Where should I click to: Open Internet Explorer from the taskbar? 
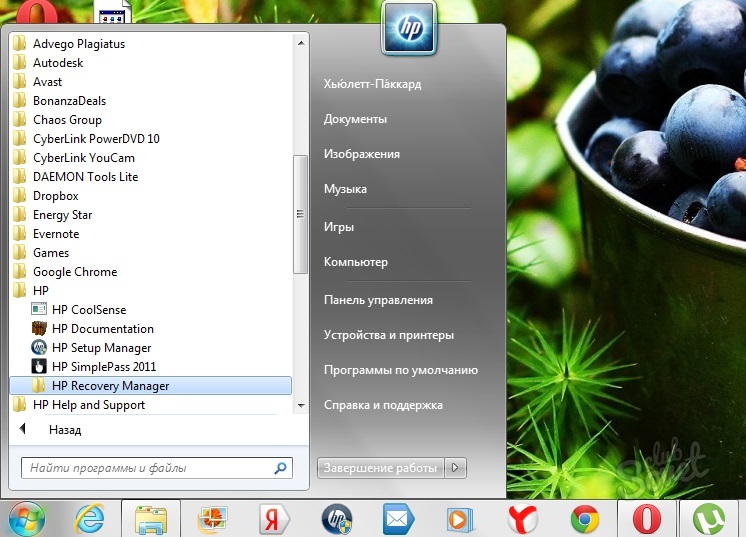click(89, 519)
